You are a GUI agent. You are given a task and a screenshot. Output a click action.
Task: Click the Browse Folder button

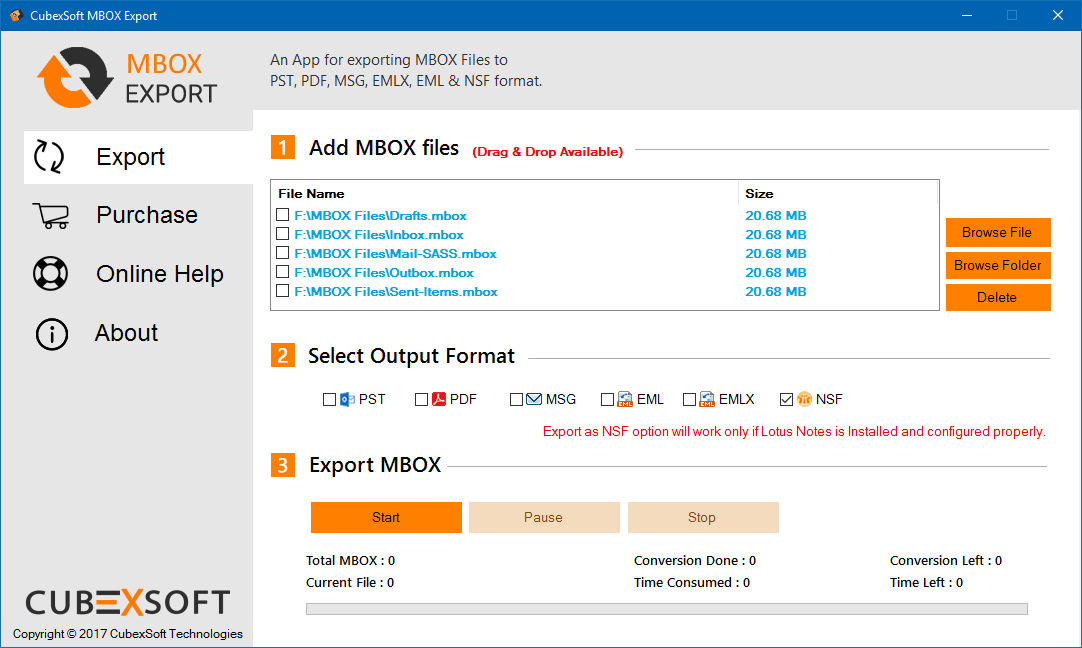click(998, 266)
